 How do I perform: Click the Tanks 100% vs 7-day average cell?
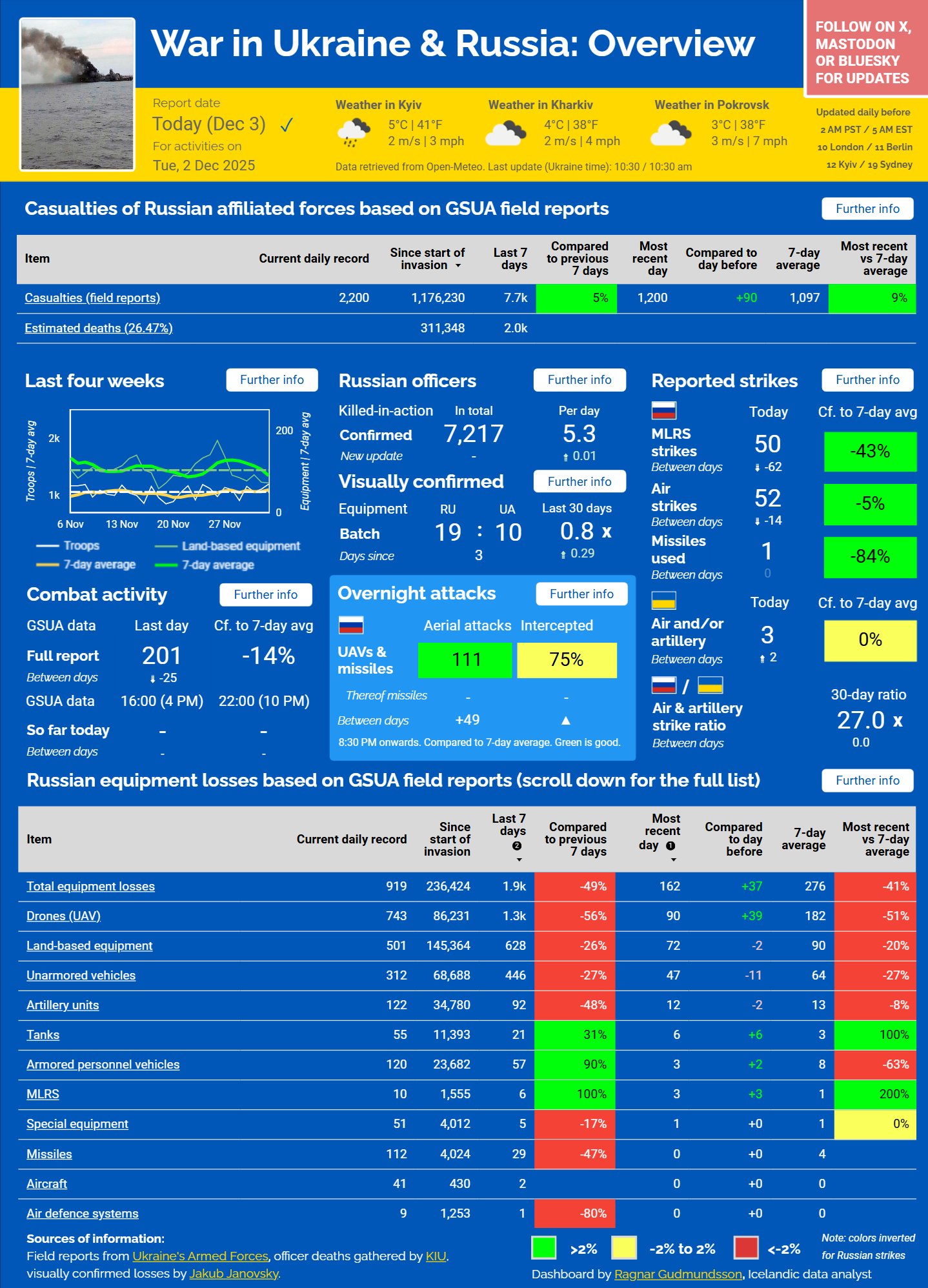click(875, 1034)
